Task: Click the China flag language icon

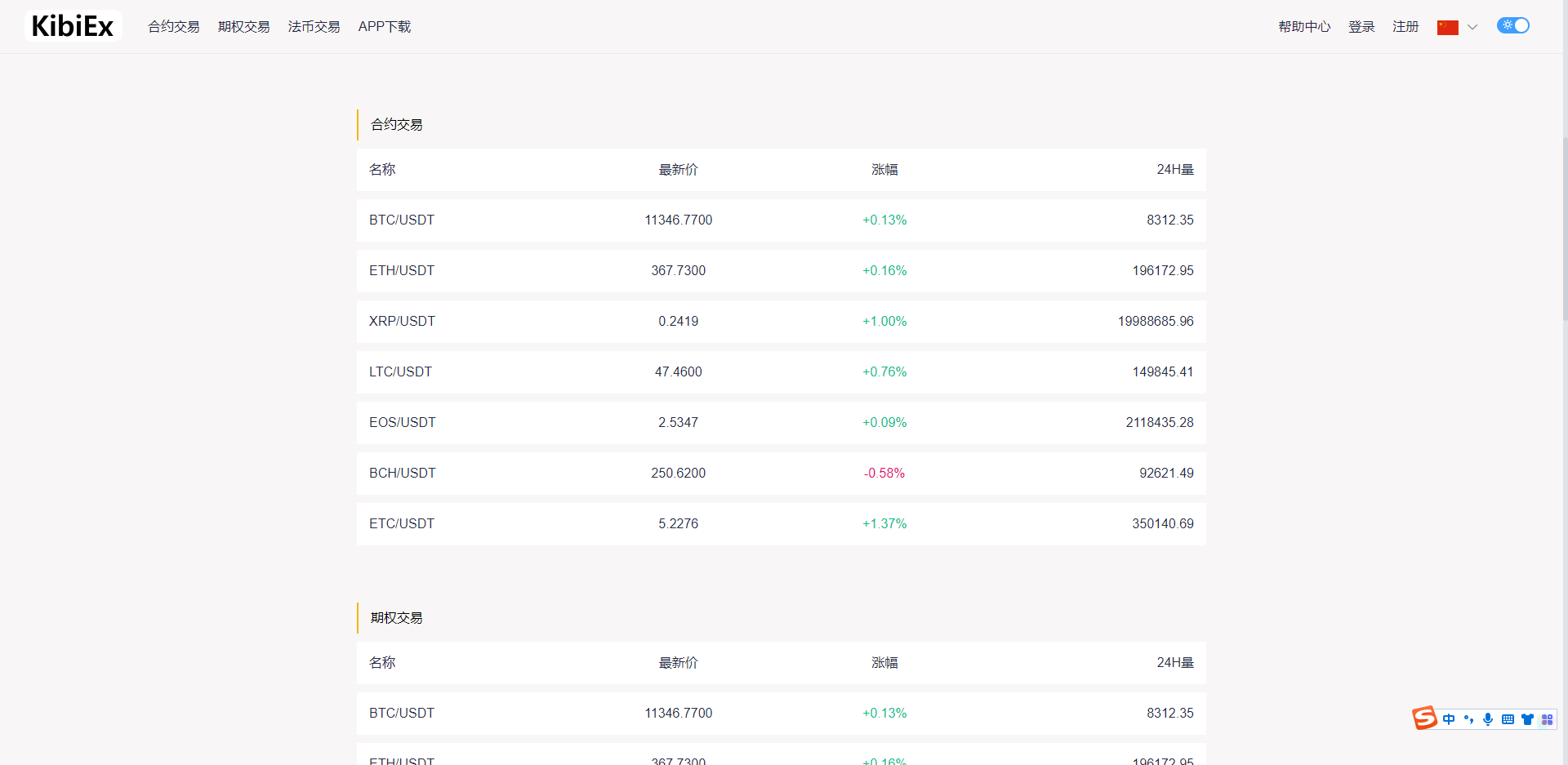Action: coord(1447,27)
